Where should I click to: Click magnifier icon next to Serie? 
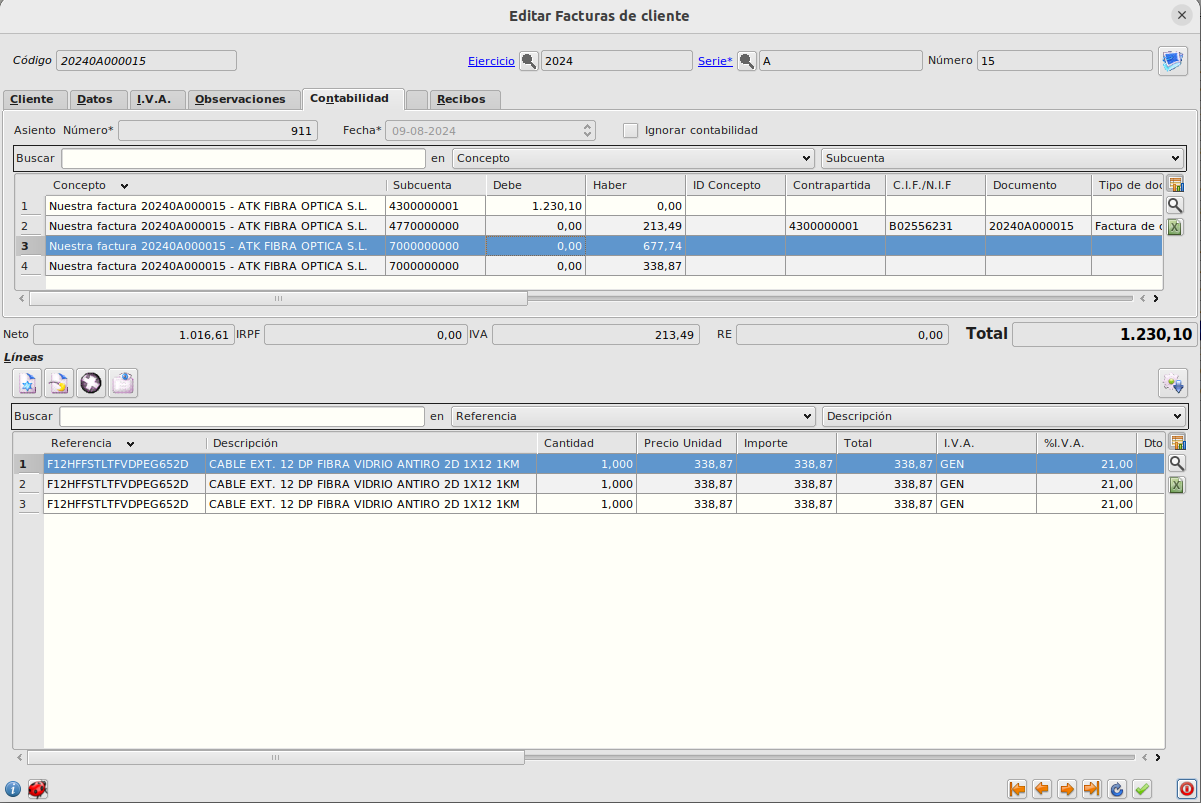[746, 61]
